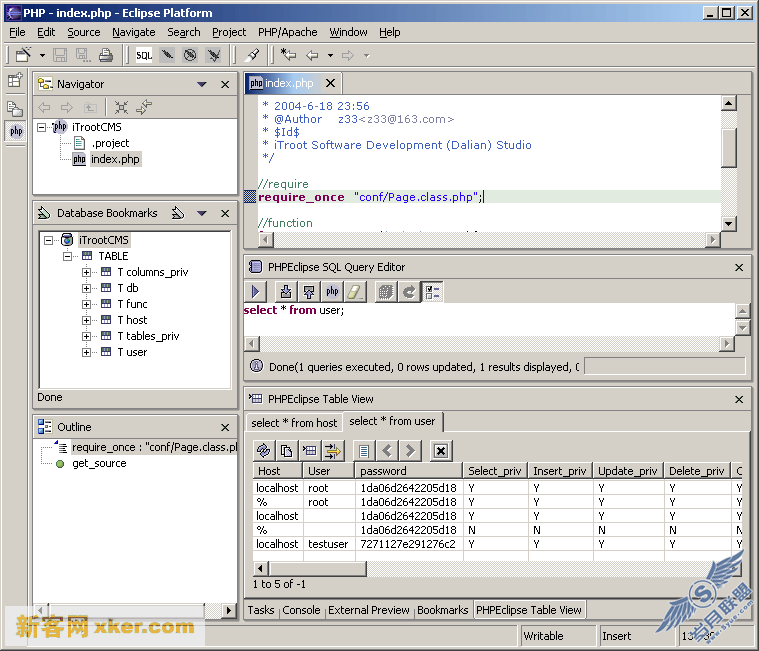
Task: Open the Back history dropdown arrow
Action: [x=330, y=56]
